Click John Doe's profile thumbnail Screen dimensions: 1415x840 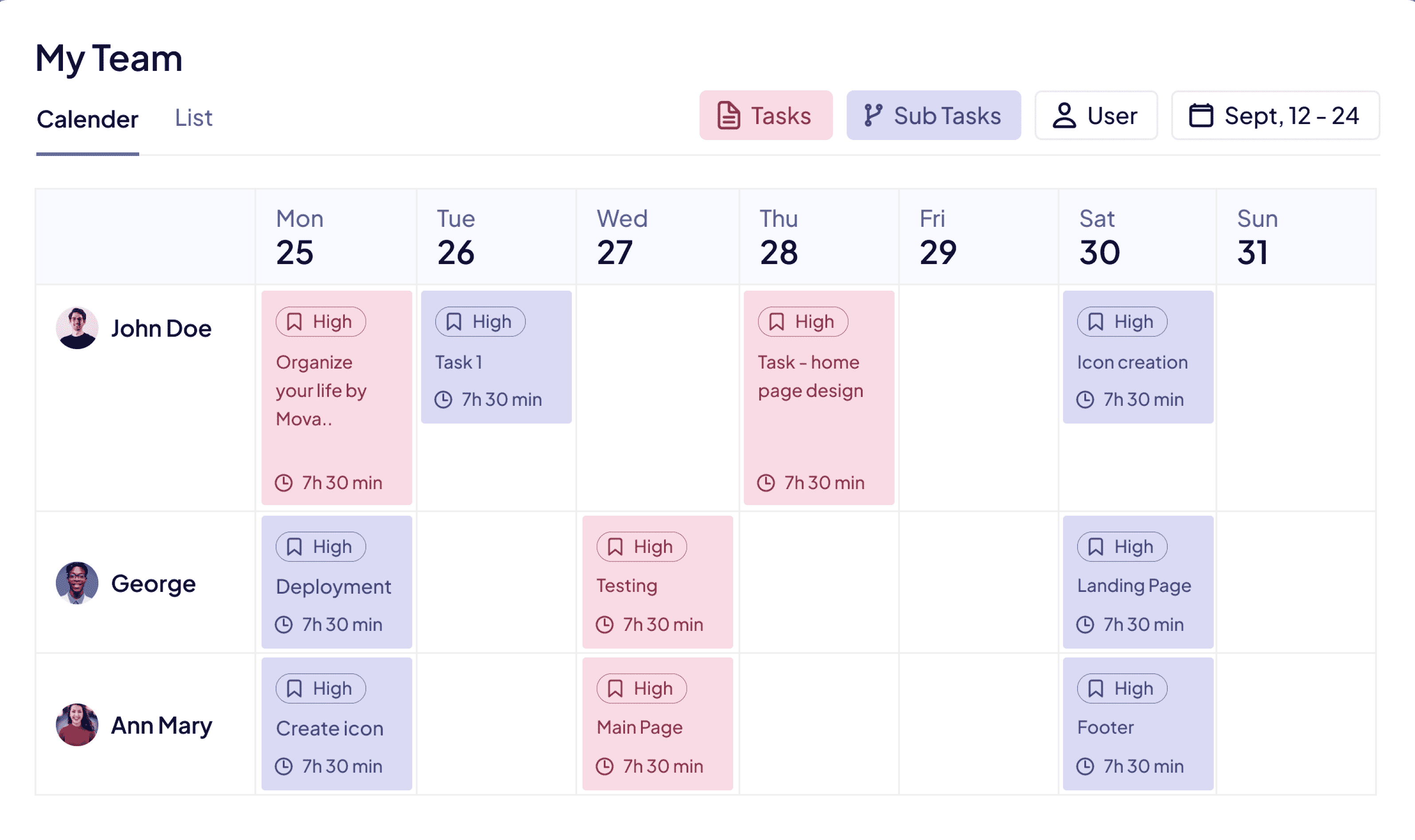[78, 328]
